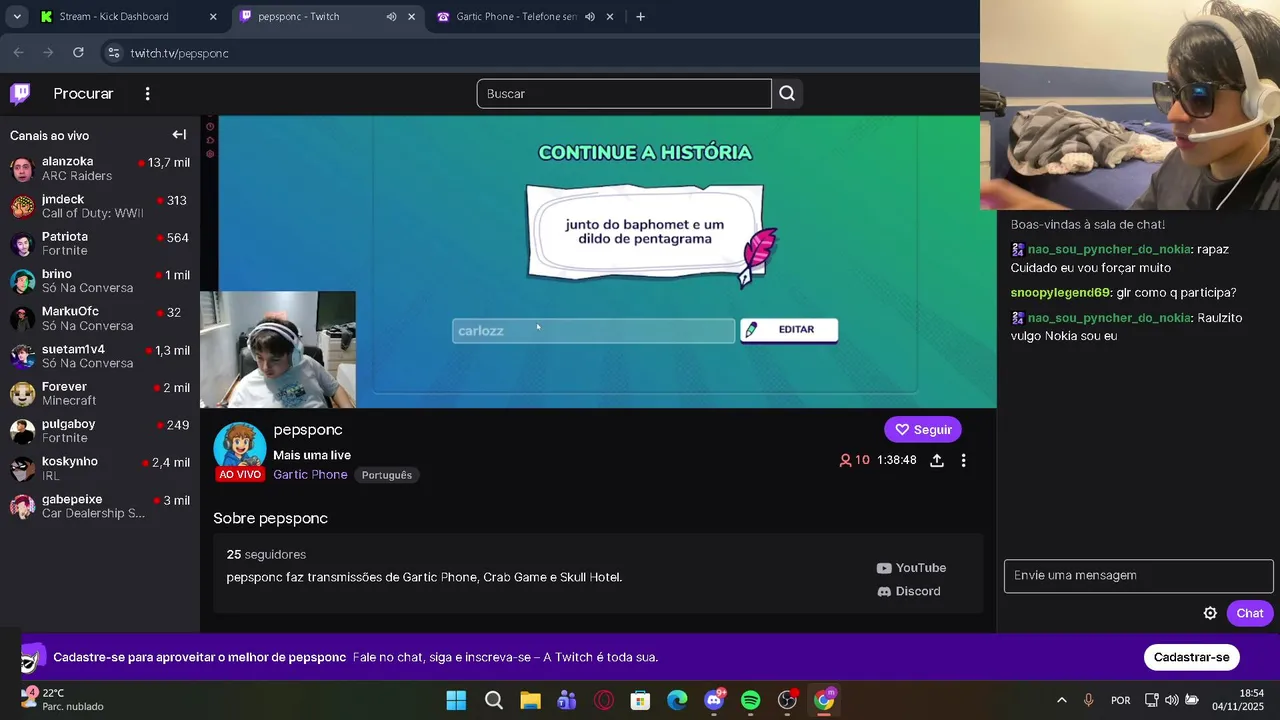
Task: Click Forever's avatar in the sidebar
Action: coord(22,394)
